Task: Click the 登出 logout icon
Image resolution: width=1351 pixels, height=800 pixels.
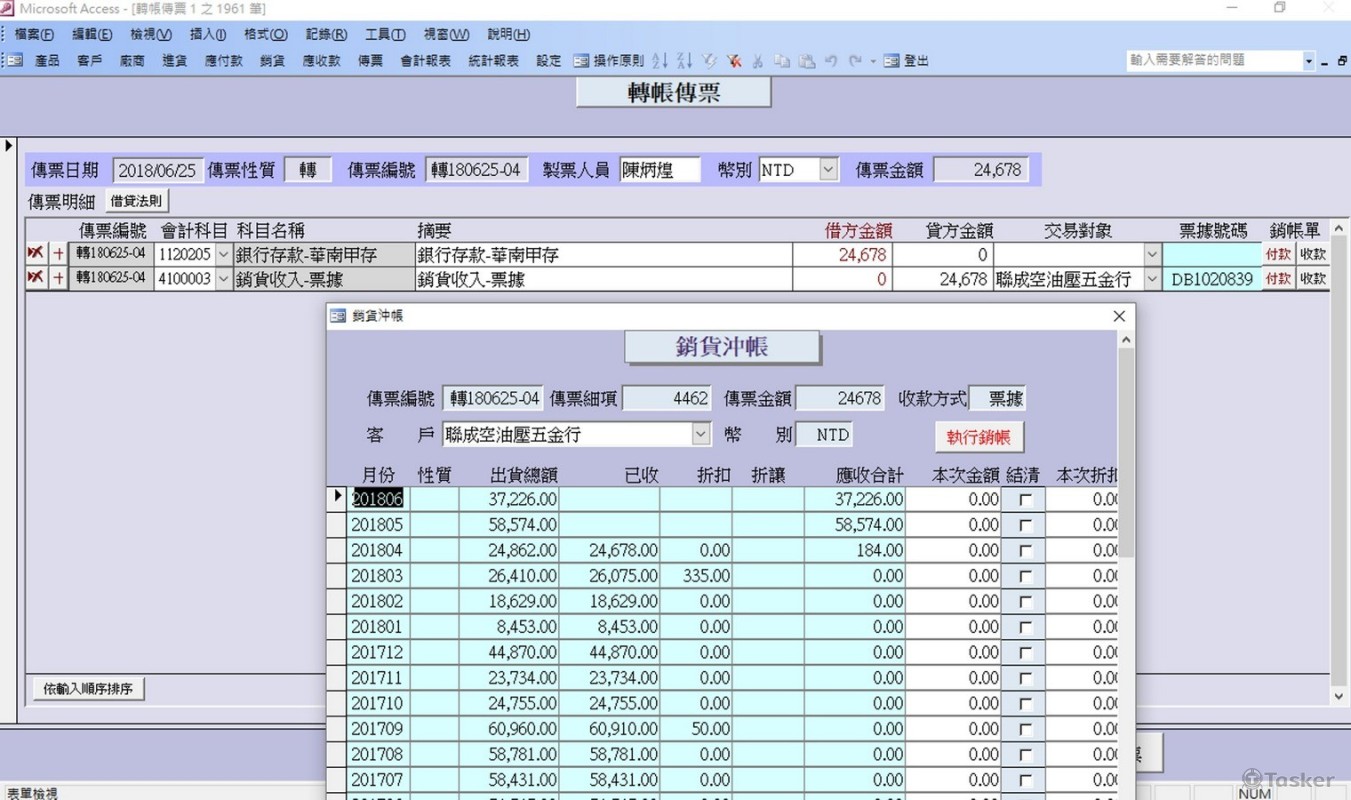Action: click(x=893, y=60)
